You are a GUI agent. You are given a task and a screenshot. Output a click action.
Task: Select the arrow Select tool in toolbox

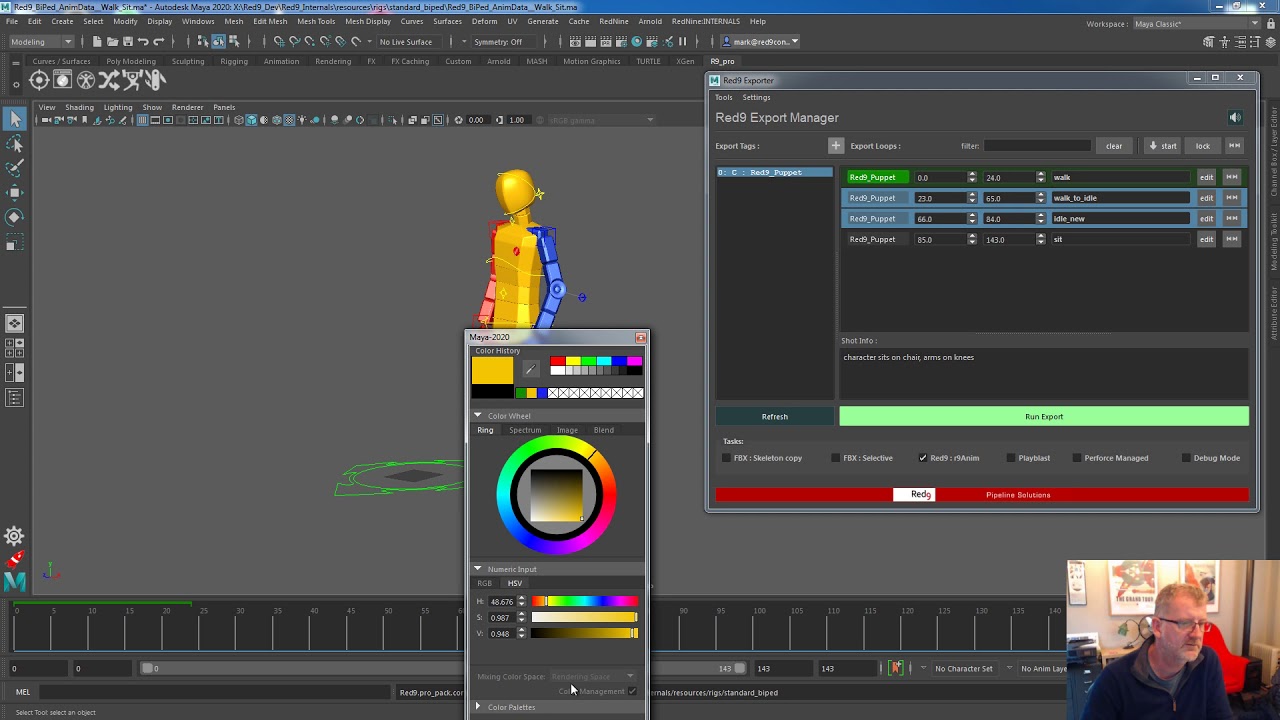click(x=15, y=119)
